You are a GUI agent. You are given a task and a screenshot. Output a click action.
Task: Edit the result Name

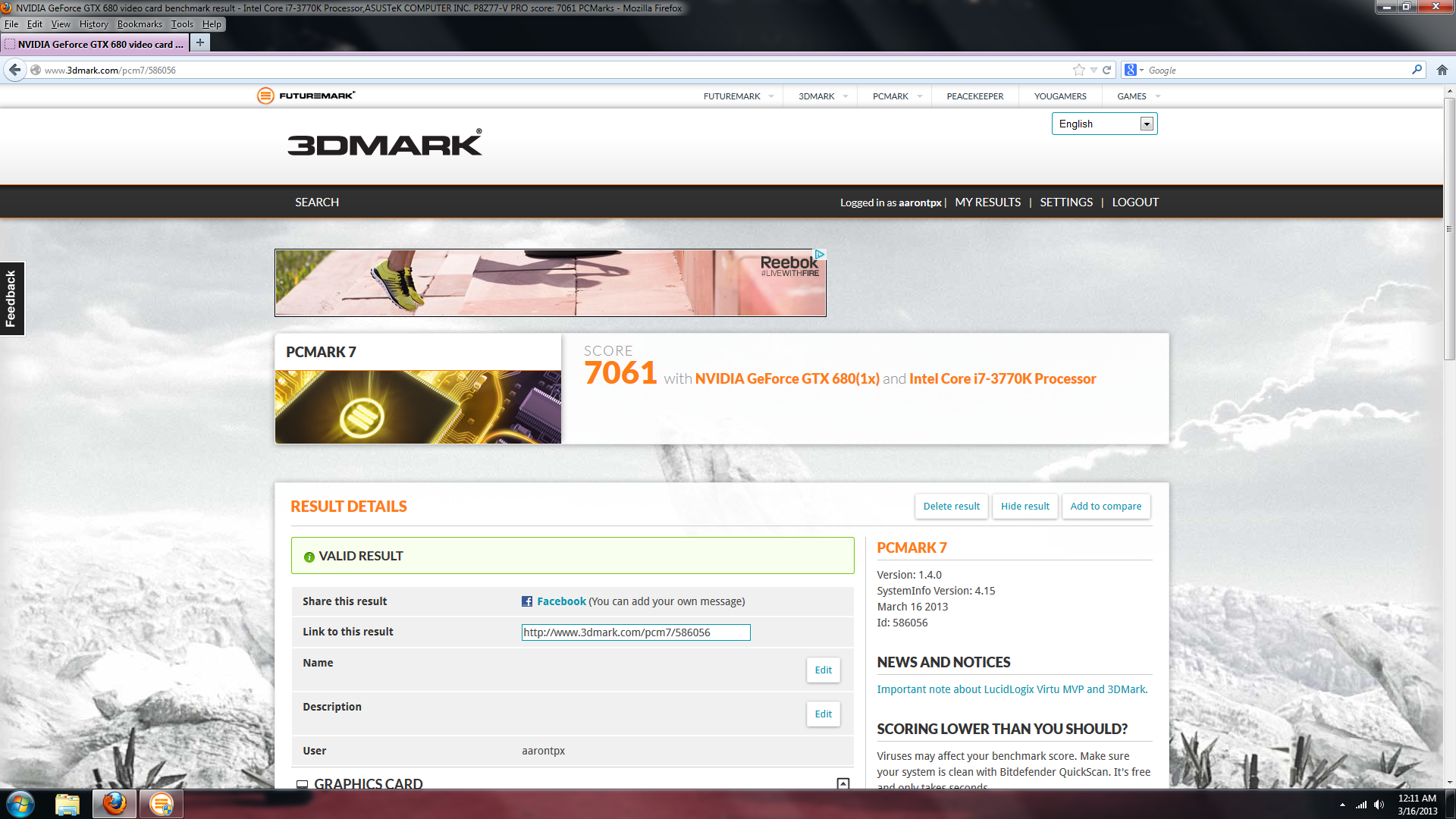[823, 670]
